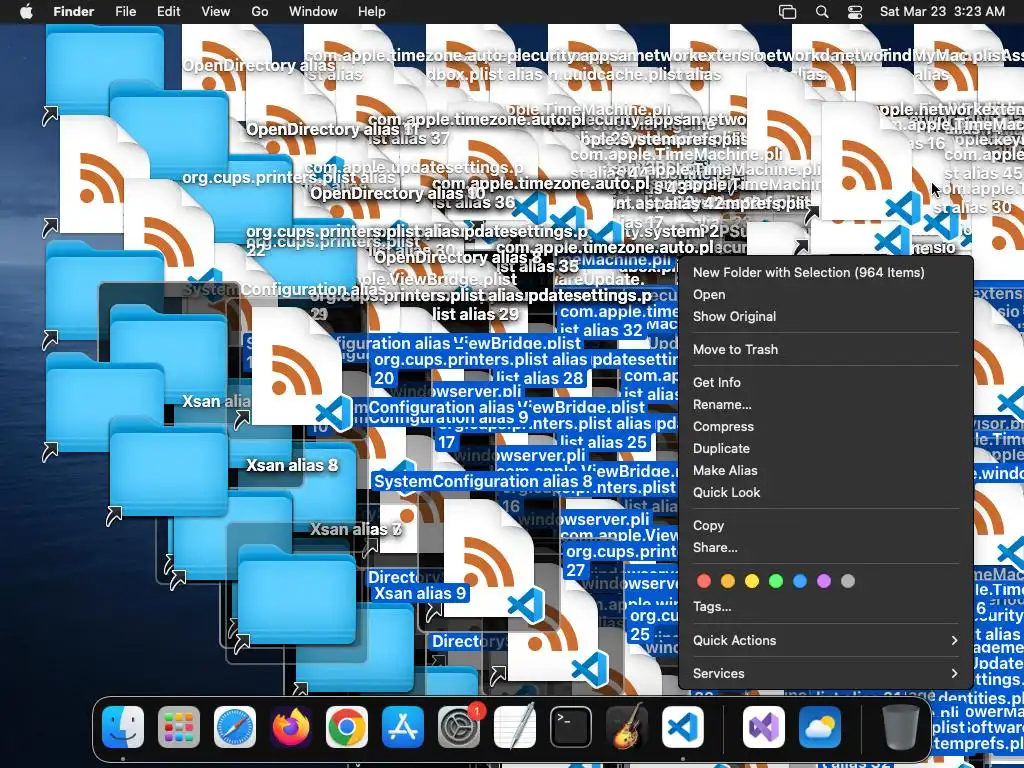Image resolution: width=1024 pixels, height=768 pixels.
Task: Launch Firefox from the dock
Action: click(291, 727)
